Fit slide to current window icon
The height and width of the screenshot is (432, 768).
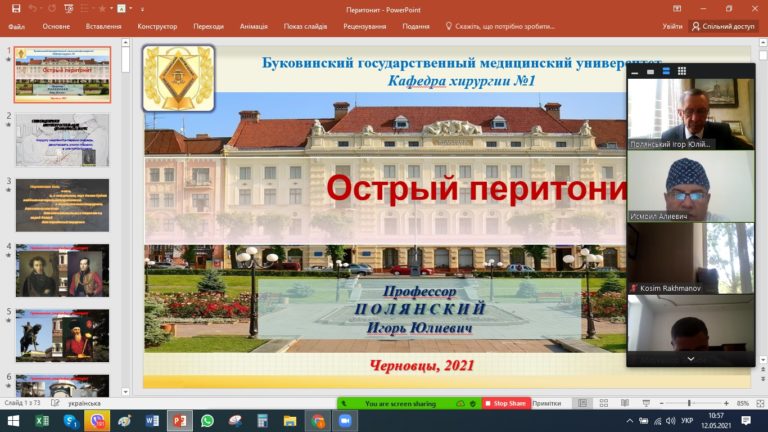[759, 403]
